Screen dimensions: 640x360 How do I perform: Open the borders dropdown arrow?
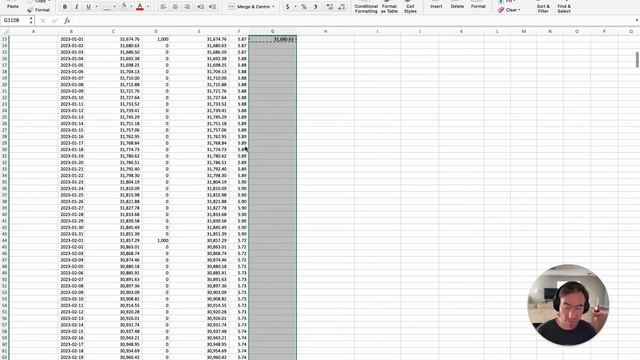114,7
